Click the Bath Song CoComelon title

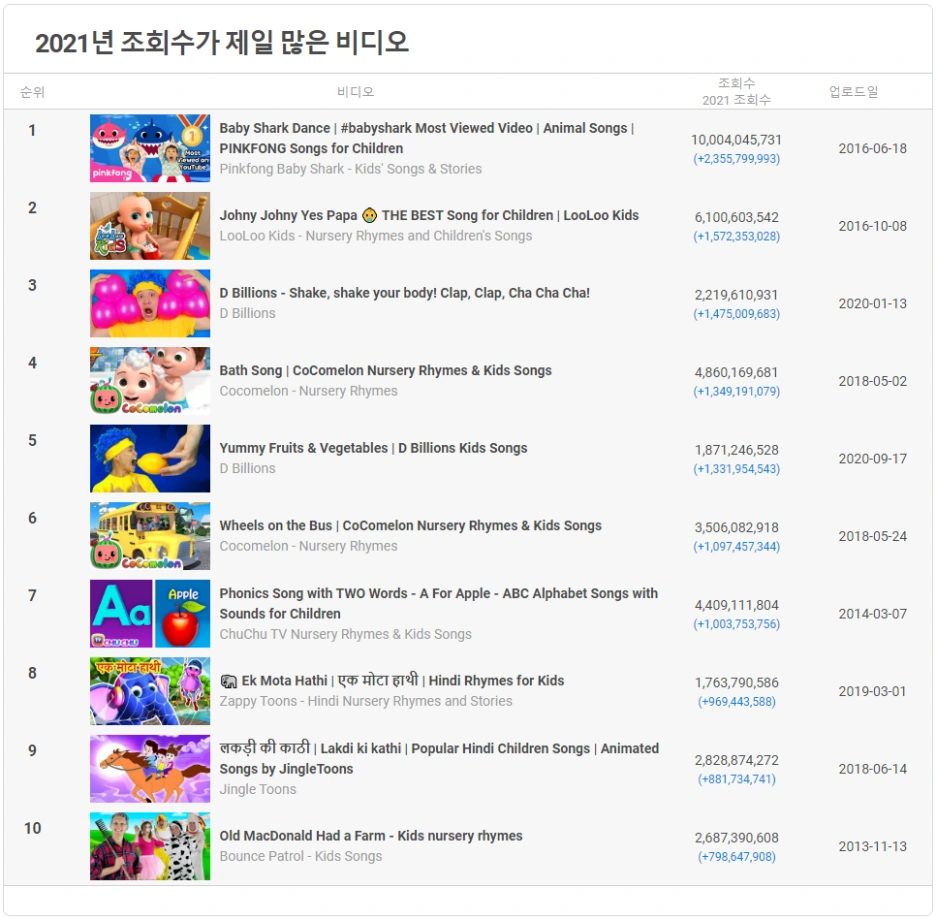tap(385, 371)
